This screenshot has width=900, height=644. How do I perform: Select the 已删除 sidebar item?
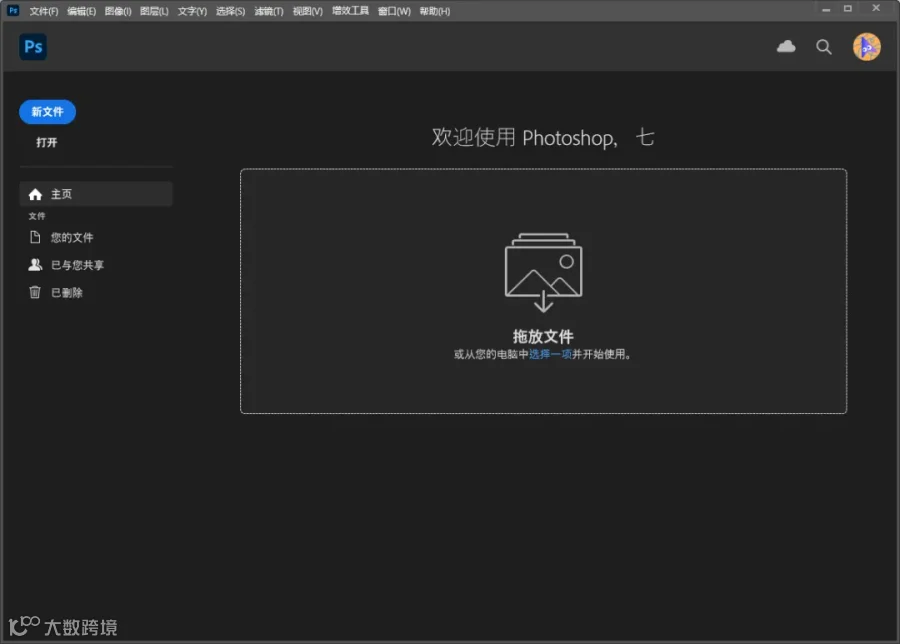click(x=96, y=292)
